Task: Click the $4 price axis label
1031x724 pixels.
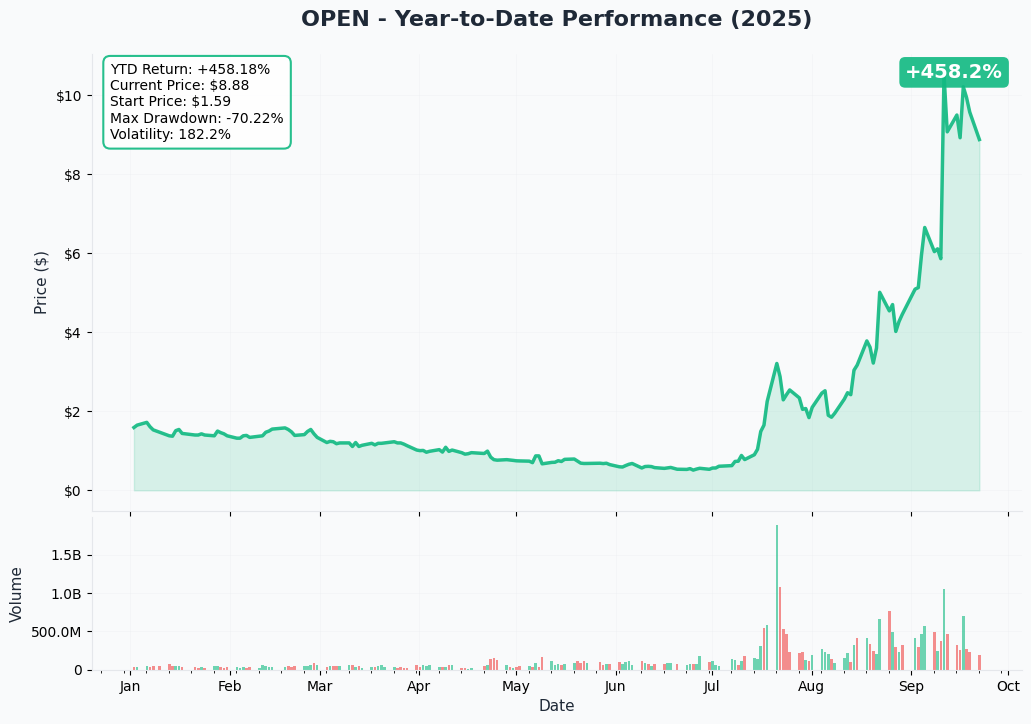Action: pyautogui.click(x=73, y=333)
